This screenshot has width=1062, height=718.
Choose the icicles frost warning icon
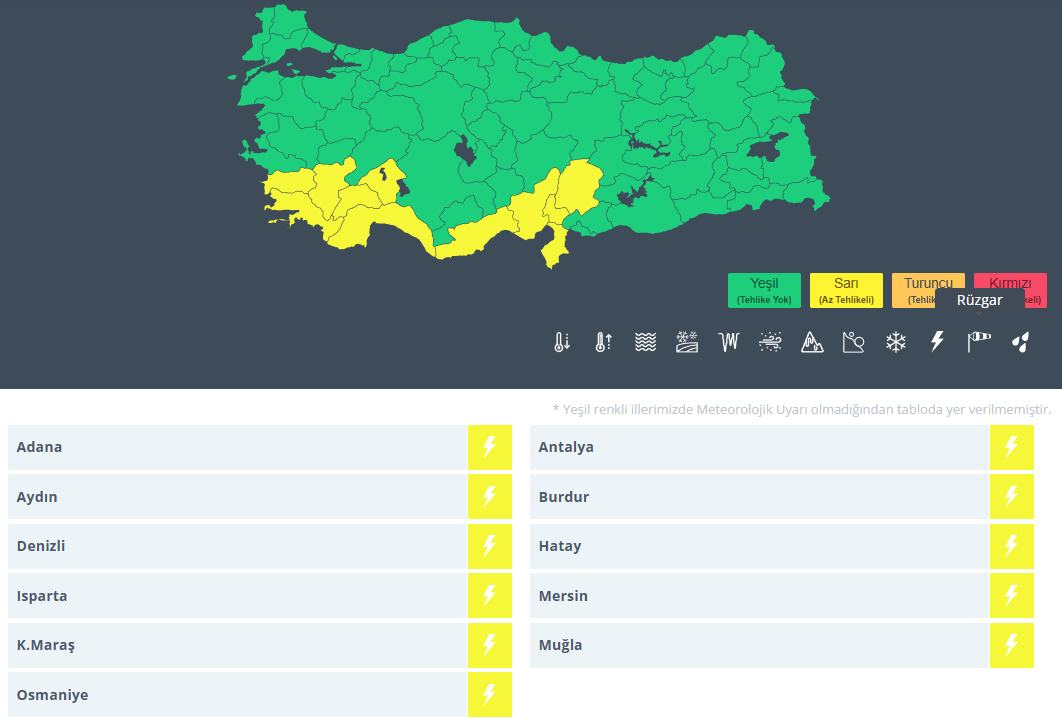tap(728, 342)
